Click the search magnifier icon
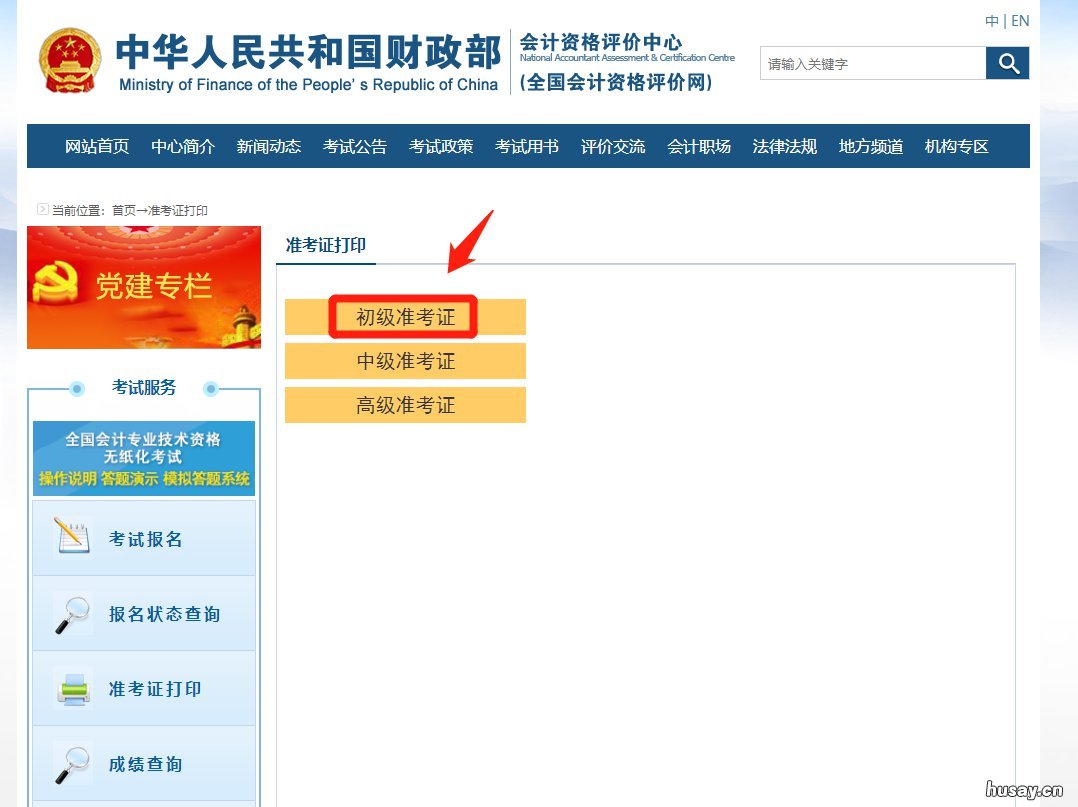 pos(1007,62)
